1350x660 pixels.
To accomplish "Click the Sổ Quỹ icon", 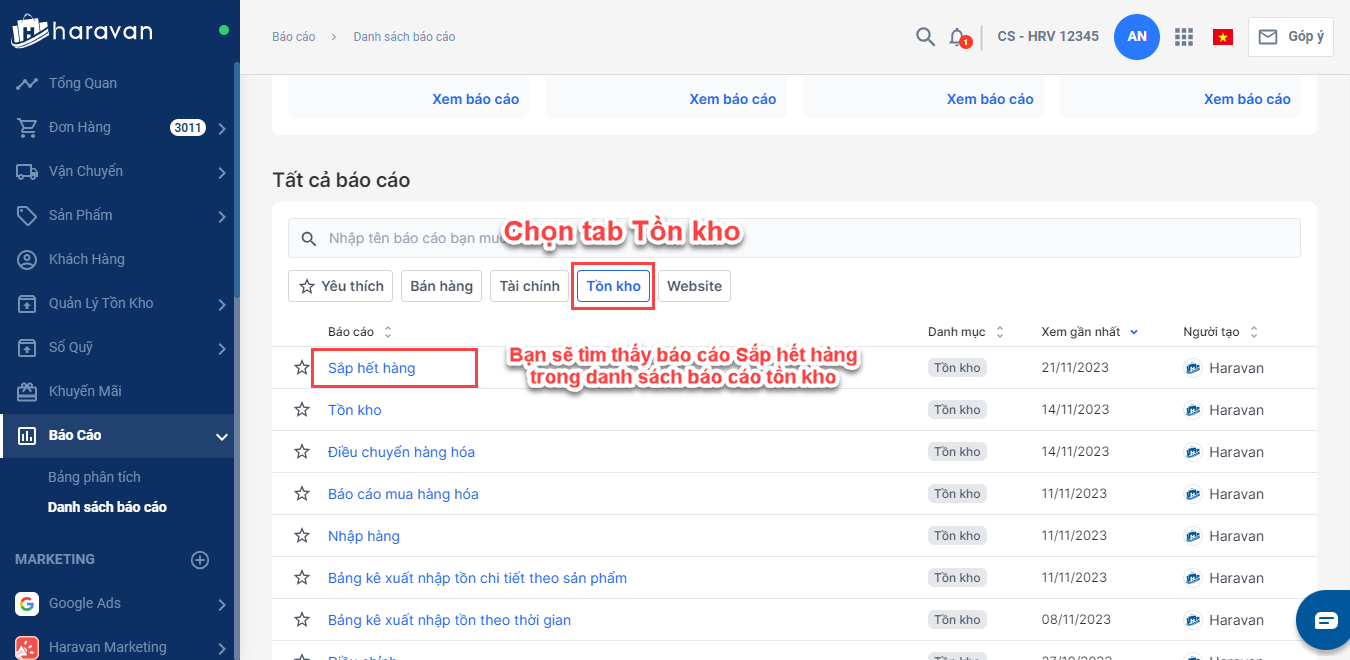I will tap(27, 347).
